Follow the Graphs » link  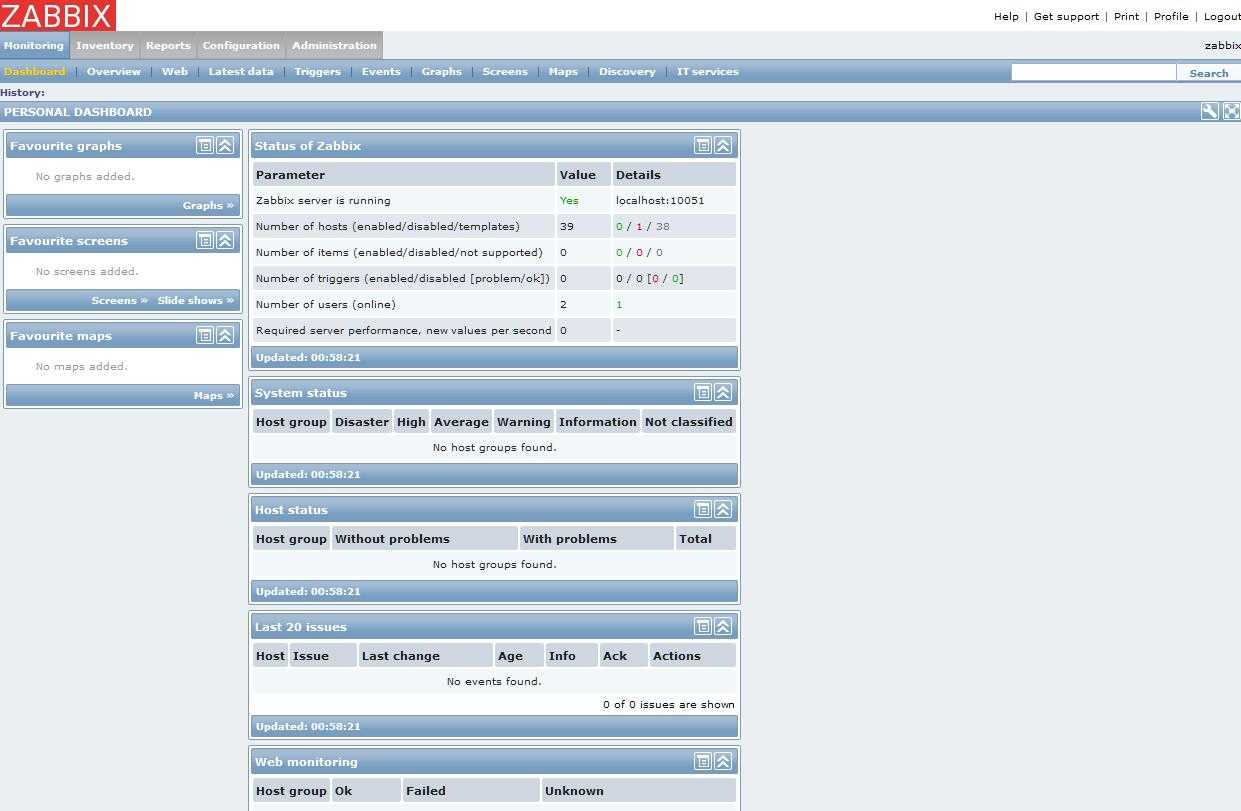[x=208, y=205]
